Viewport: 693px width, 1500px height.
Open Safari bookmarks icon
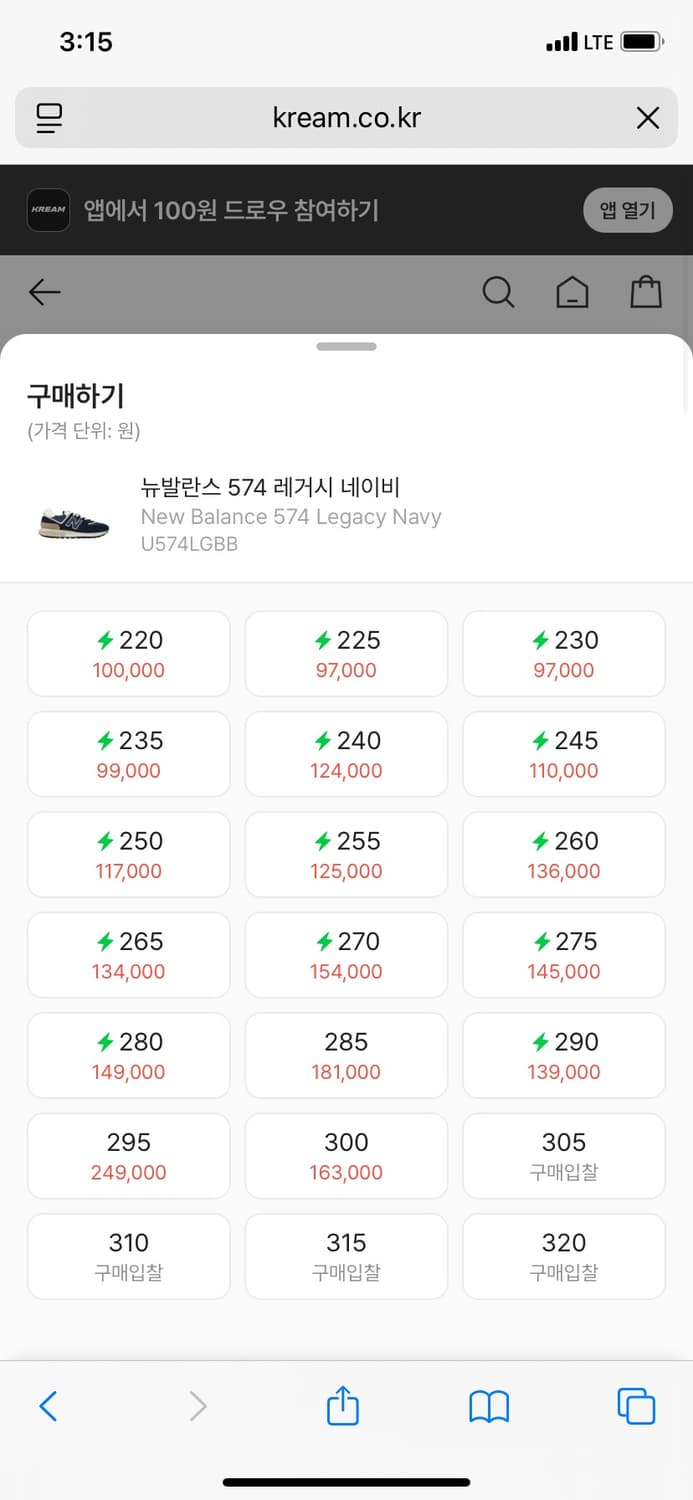pyautogui.click(x=489, y=1406)
